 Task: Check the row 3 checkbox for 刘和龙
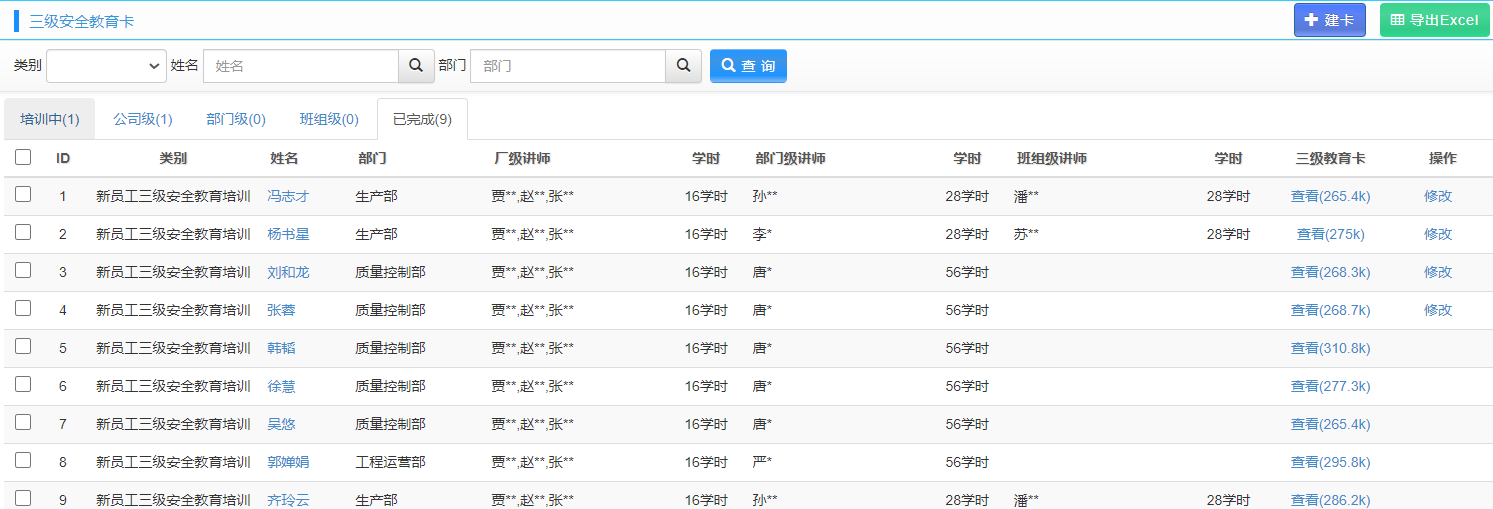[23, 271]
